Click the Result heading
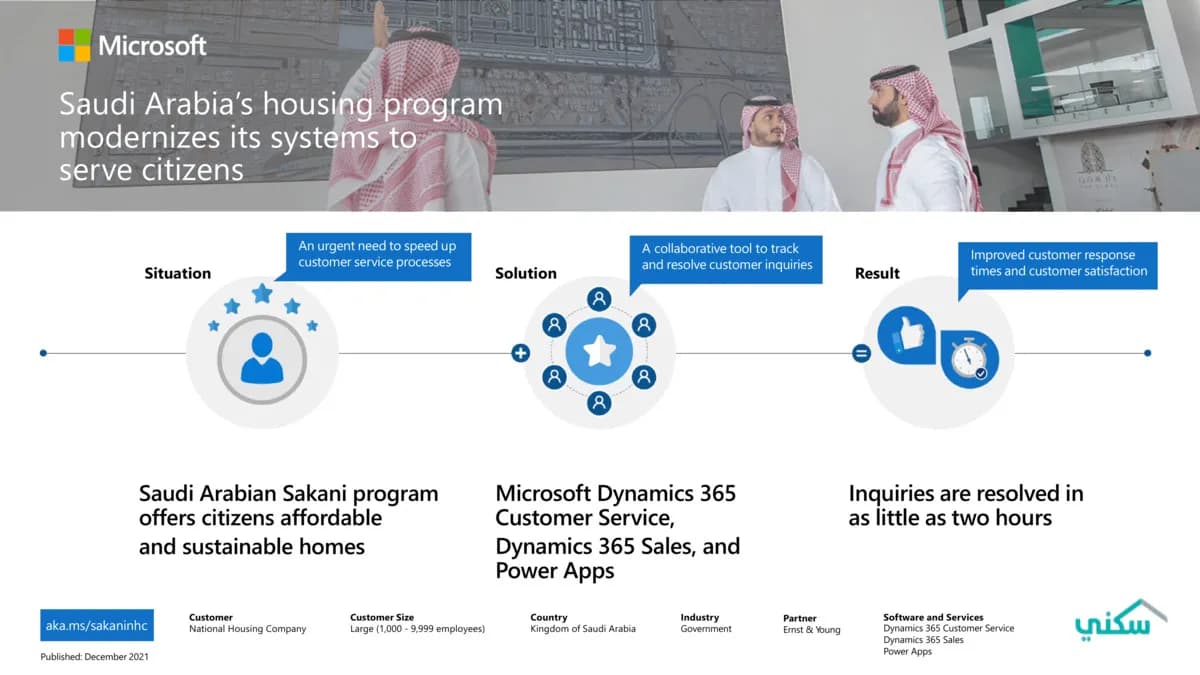This screenshot has height=675, width=1200. 877,273
